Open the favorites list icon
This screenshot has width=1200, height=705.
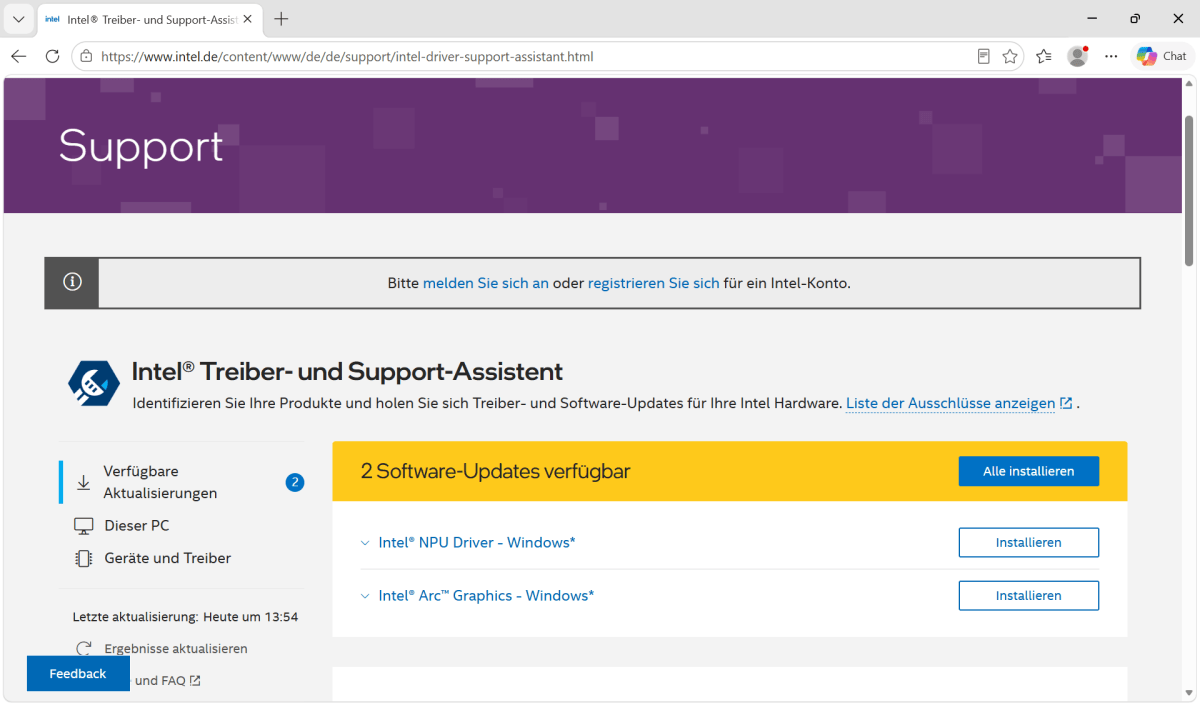tap(1044, 57)
